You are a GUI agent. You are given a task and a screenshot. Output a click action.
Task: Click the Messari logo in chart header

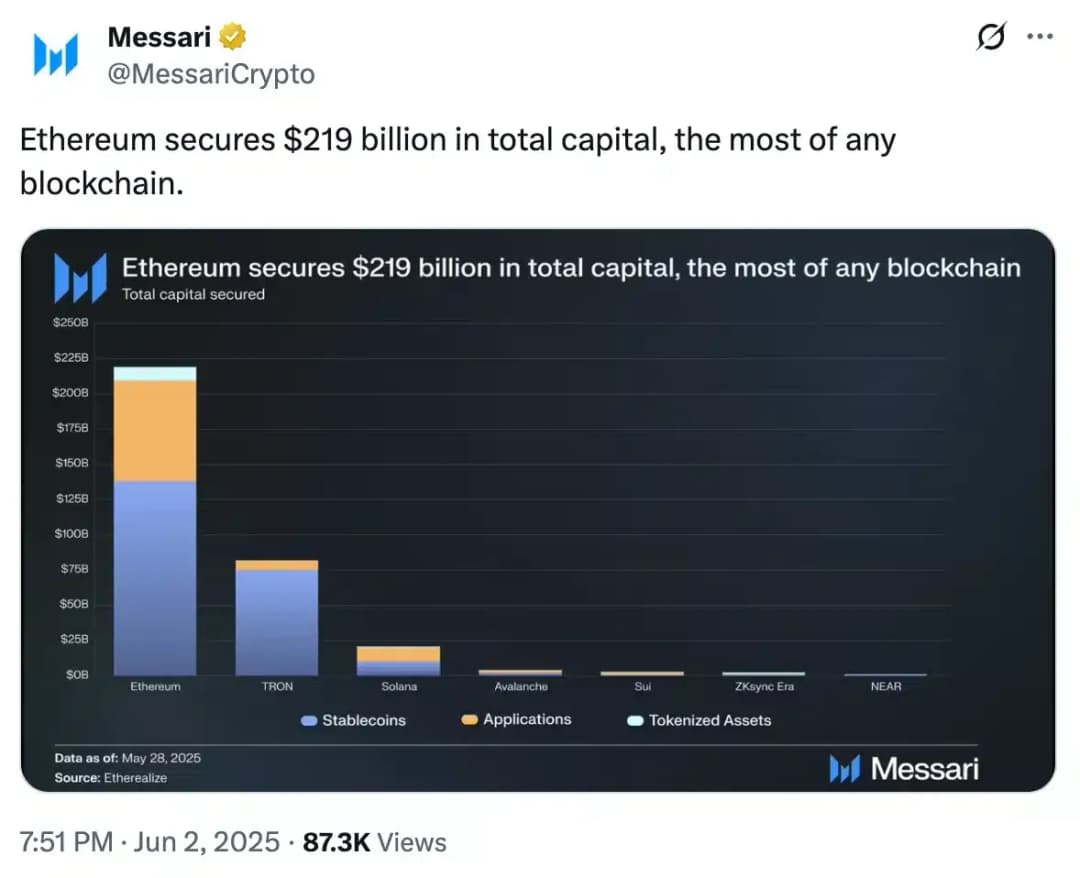click(x=80, y=278)
